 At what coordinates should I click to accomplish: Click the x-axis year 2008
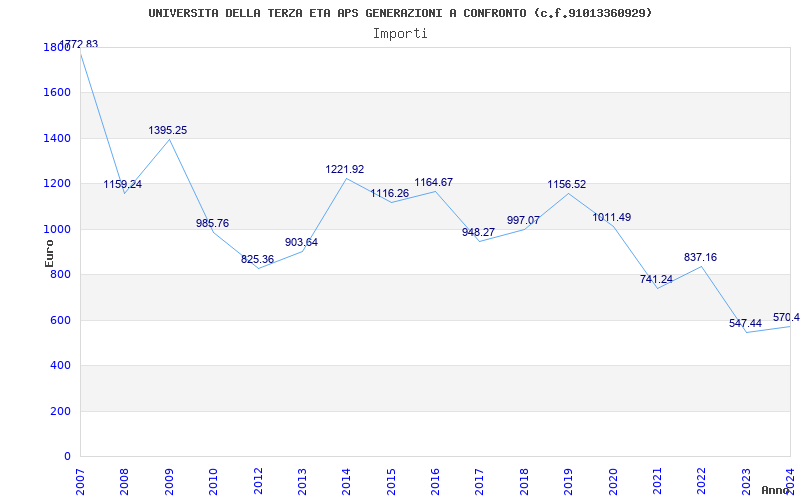125,482
